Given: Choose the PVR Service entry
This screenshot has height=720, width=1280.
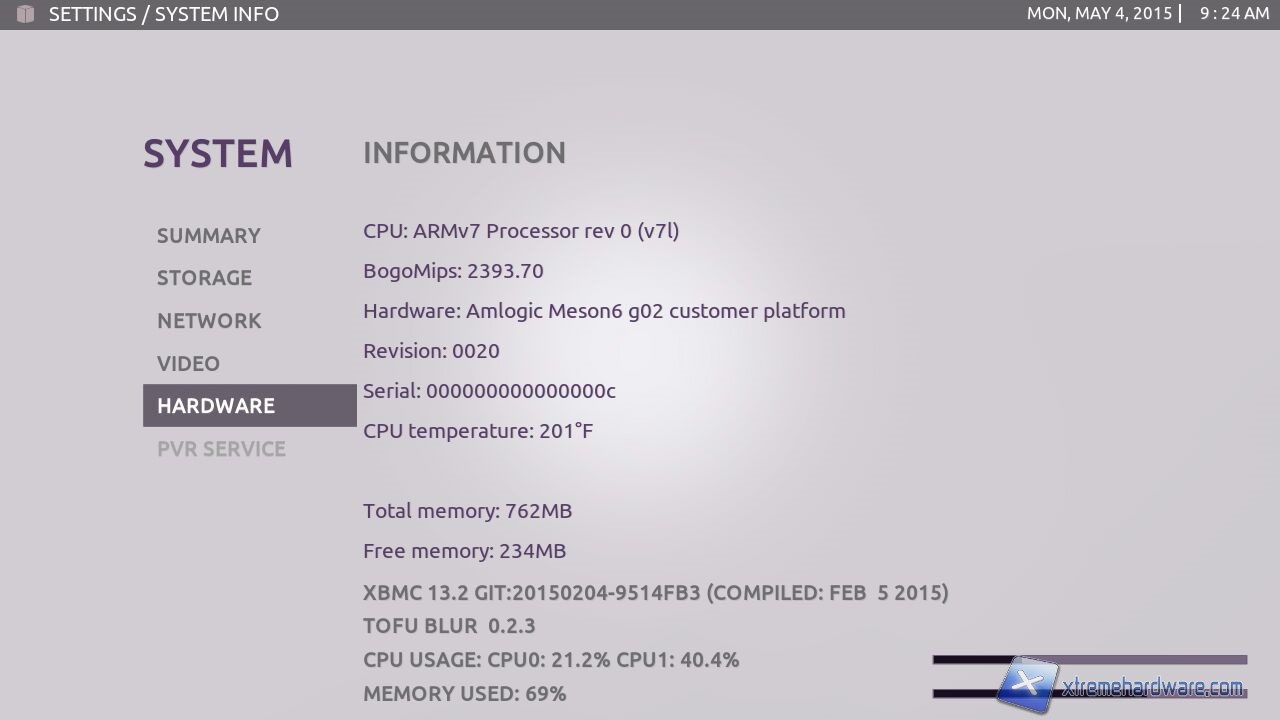Looking at the screenshot, I should point(221,449).
